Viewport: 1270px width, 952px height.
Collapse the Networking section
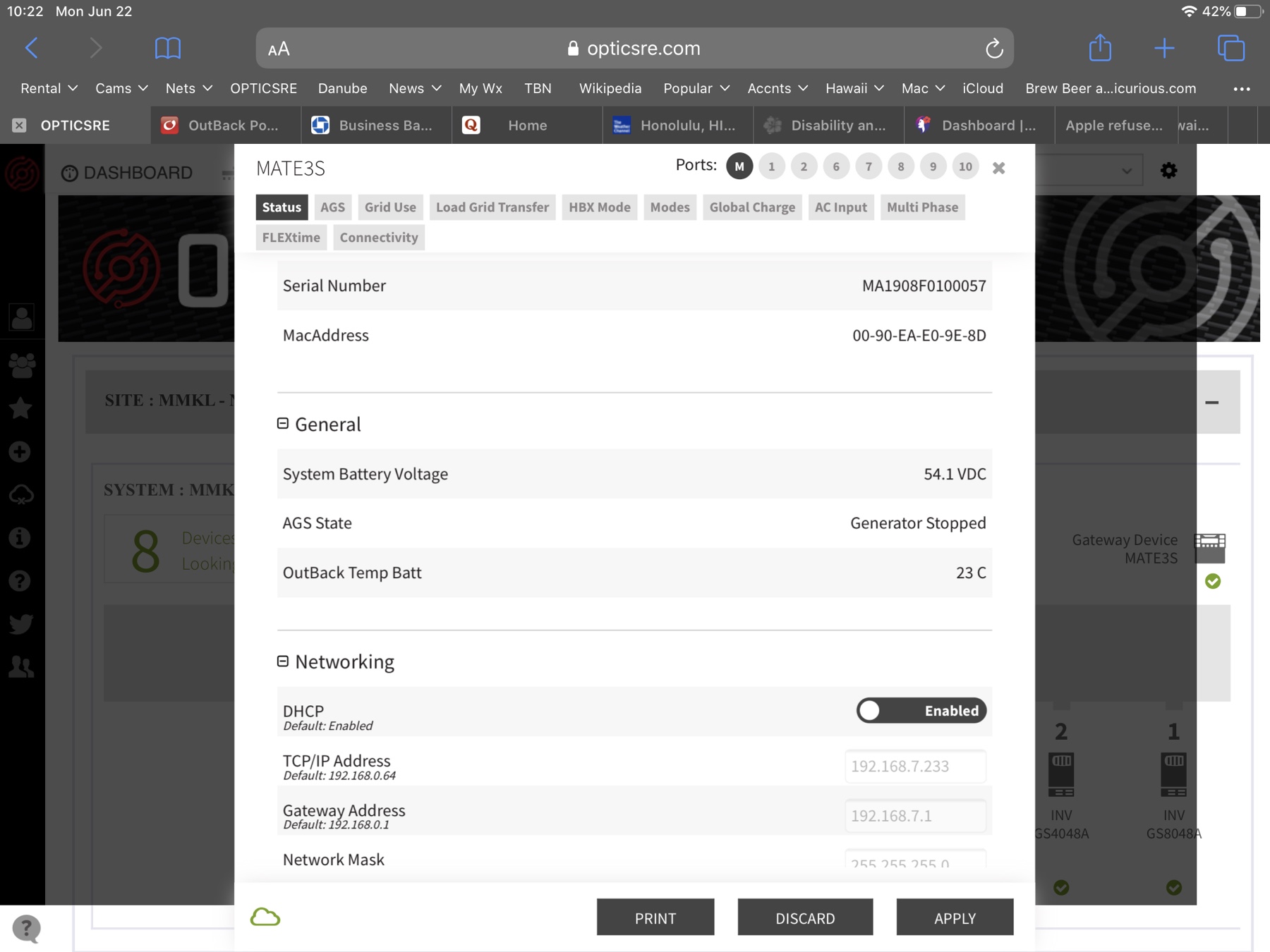click(283, 661)
